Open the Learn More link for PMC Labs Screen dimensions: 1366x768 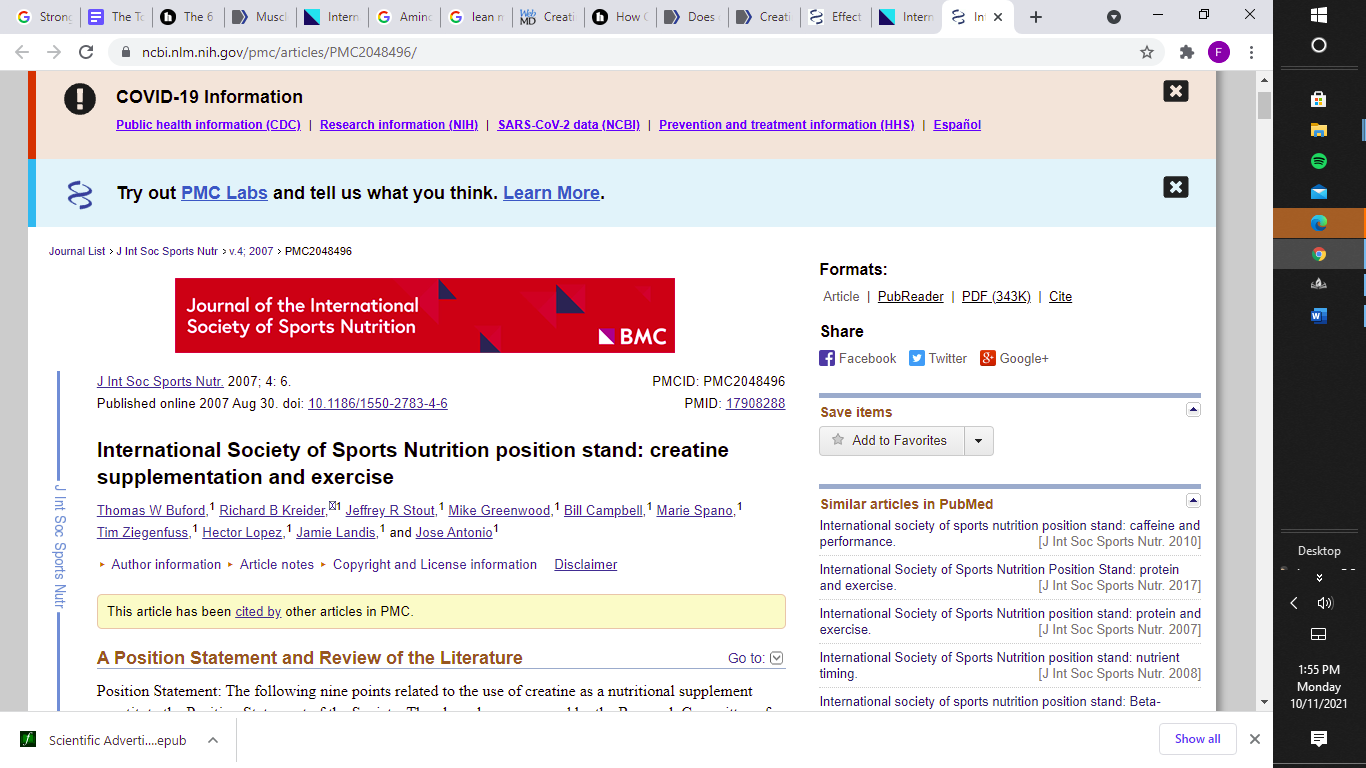[x=551, y=193]
